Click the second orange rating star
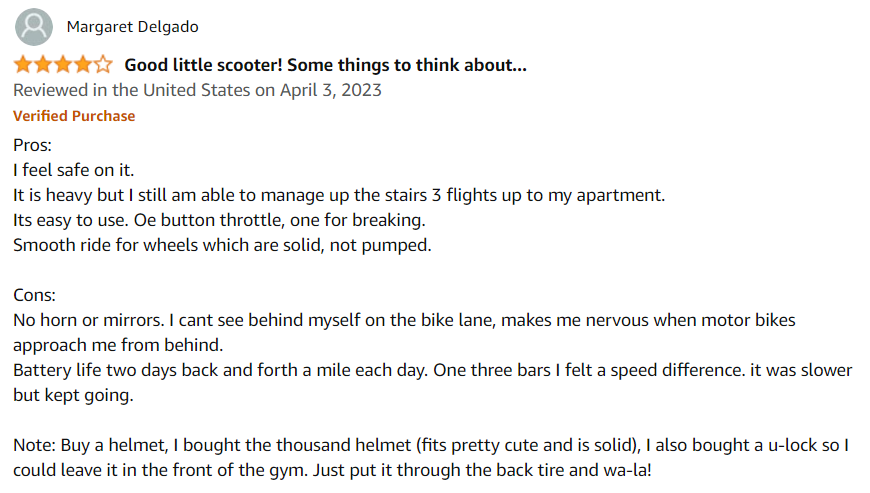Image resolution: width=870 pixels, height=493 pixels. pos(43,65)
